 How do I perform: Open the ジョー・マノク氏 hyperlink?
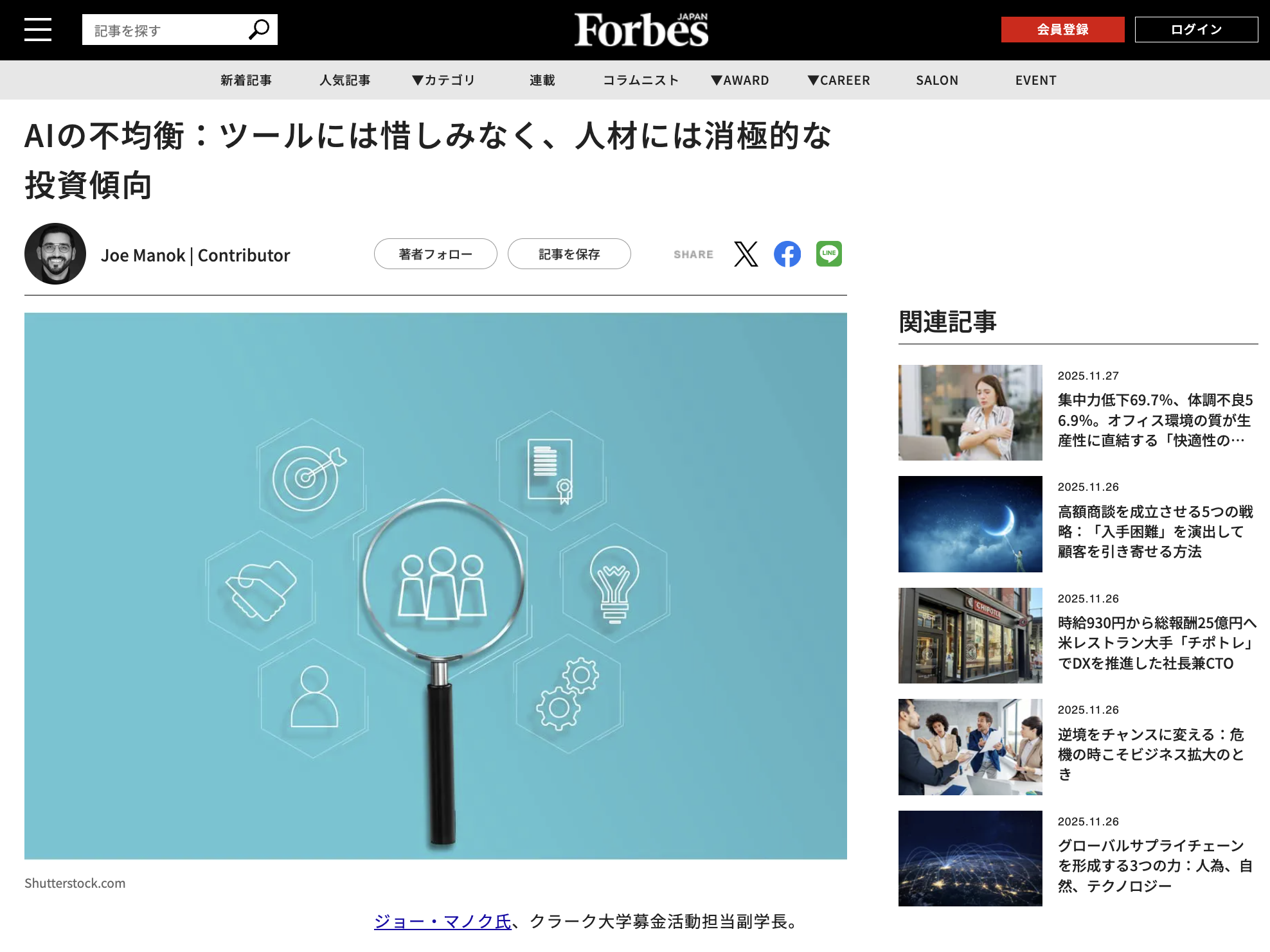[442, 922]
